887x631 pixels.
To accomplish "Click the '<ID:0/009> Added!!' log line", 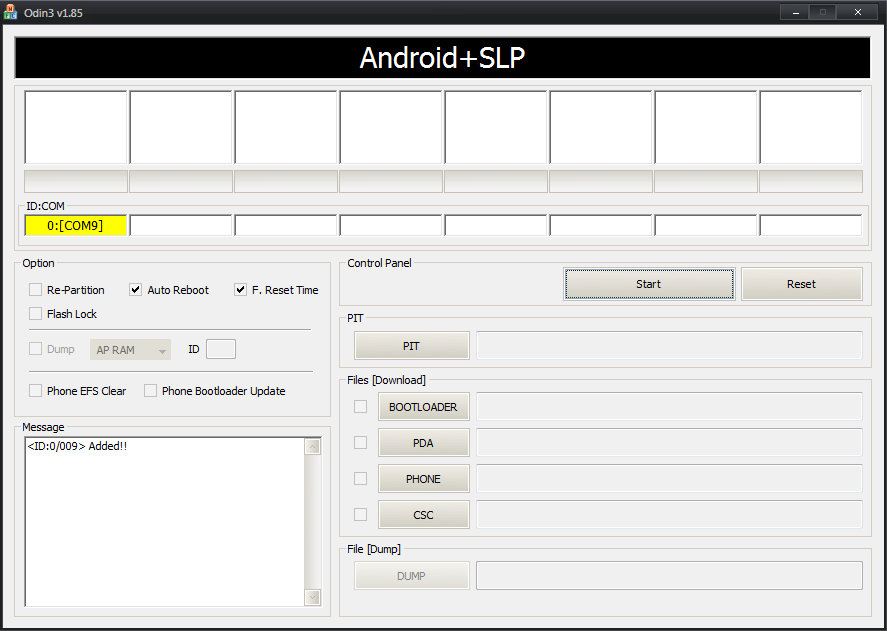I will pyautogui.click(x=77, y=446).
